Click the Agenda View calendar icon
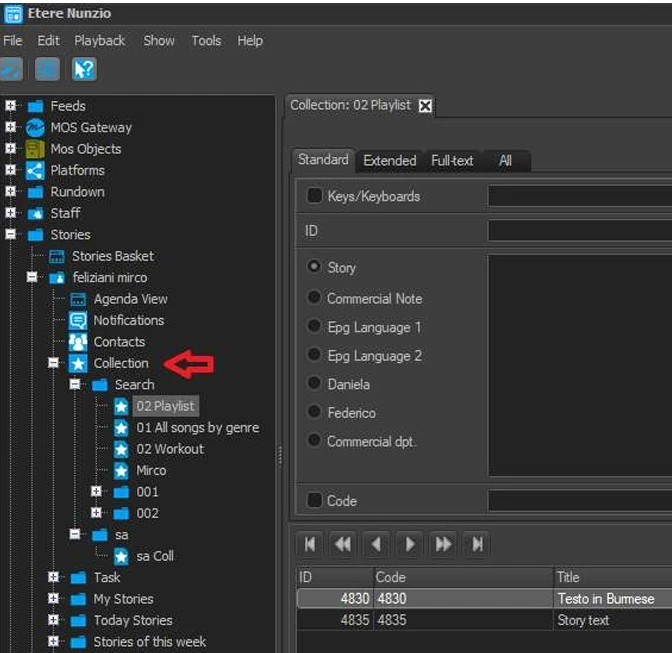The height and width of the screenshot is (653, 672). point(78,299)
